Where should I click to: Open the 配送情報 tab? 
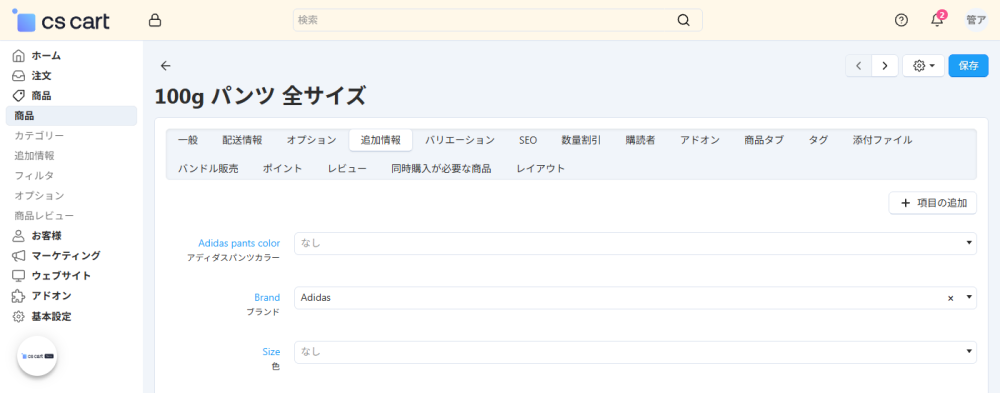pyautogui.click(x=242, y=140)
